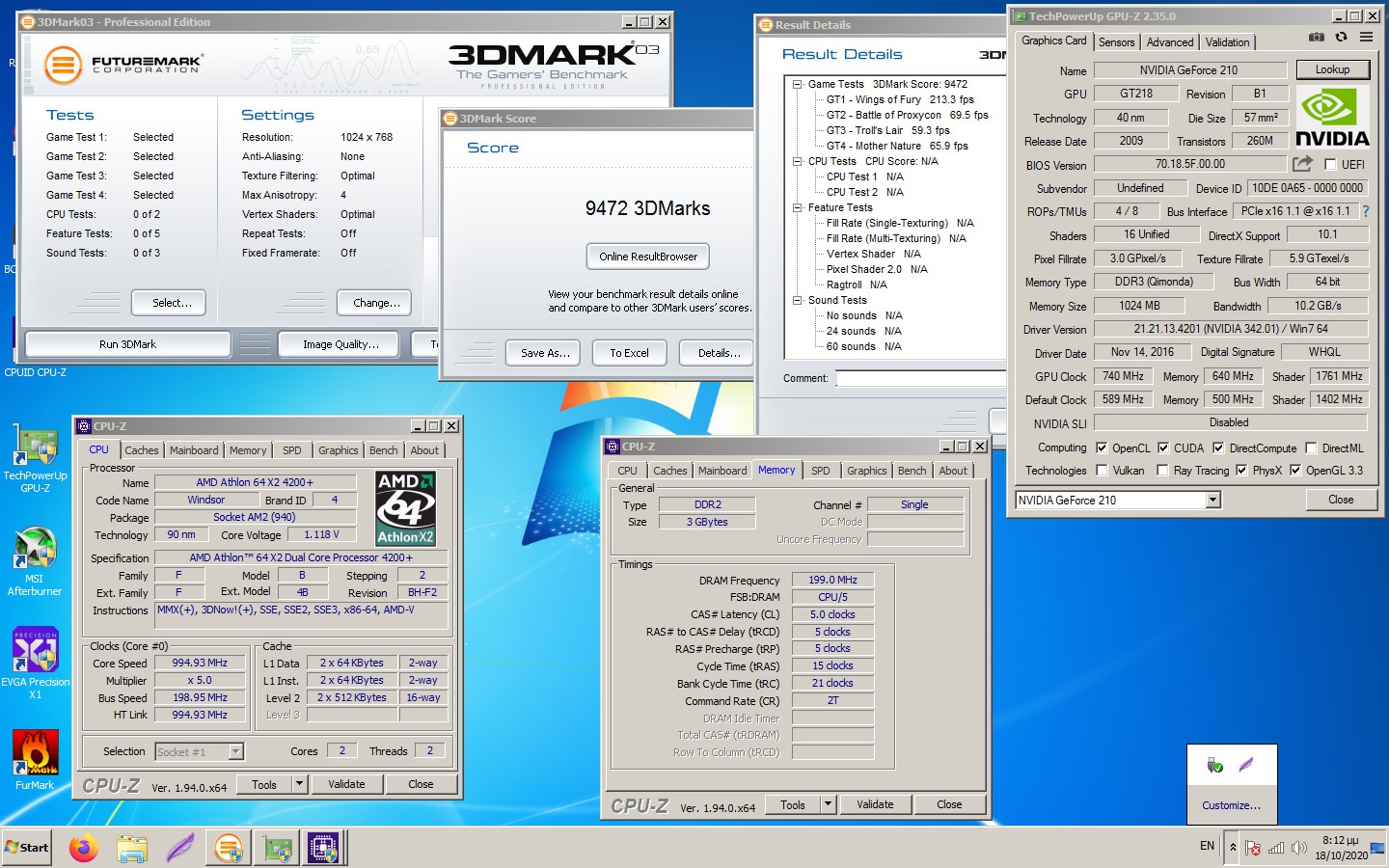This screenshot has height=868, width=1389.
Task: Click the EN language indicator
Action: [x=1207, y=846]
